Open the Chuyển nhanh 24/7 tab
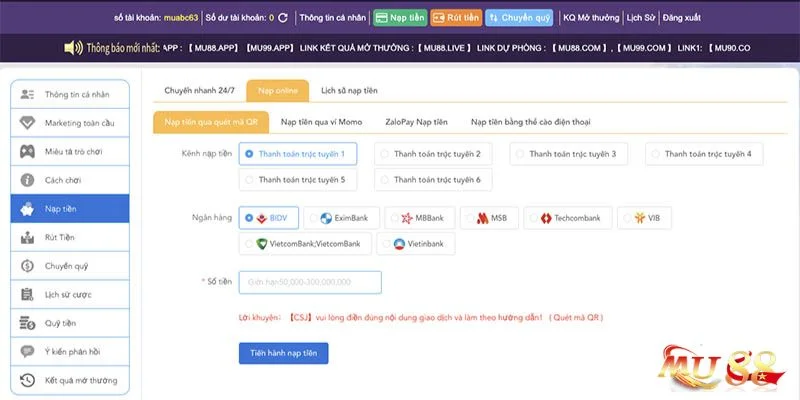 (x=199, y=91)
